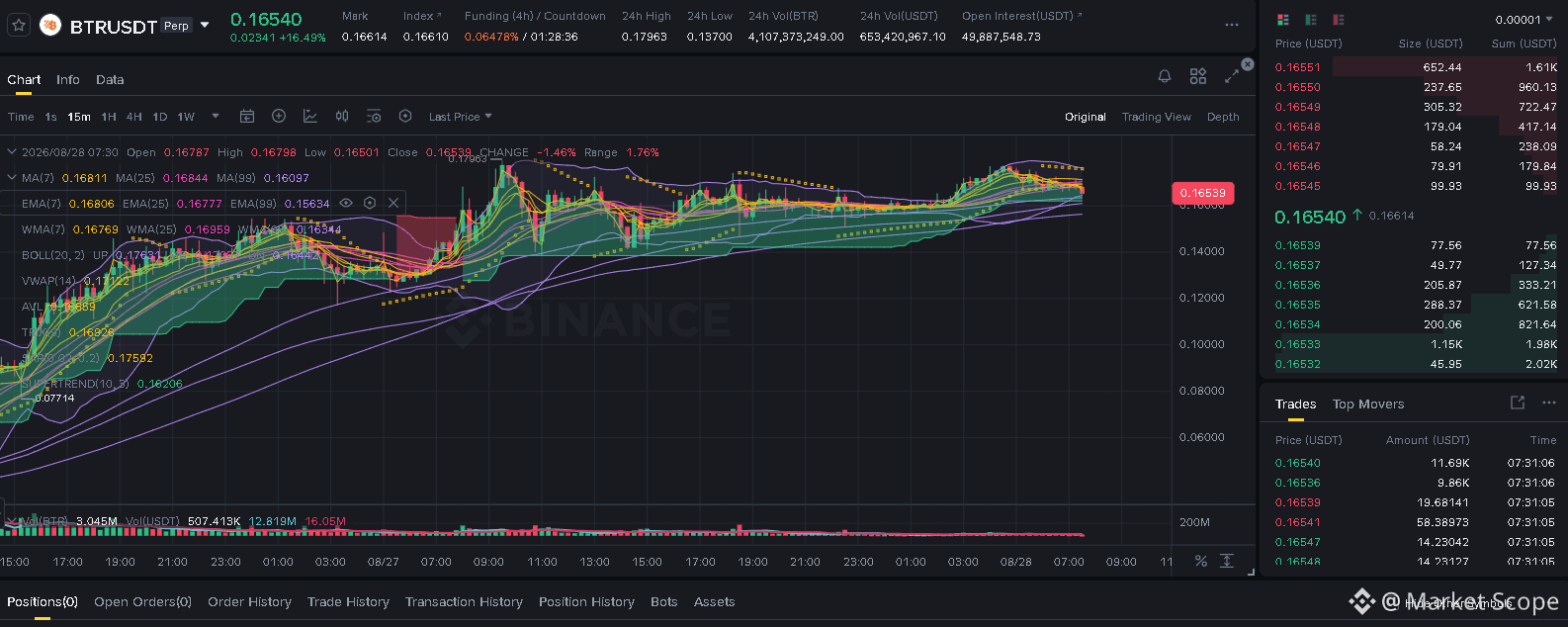Open the hexagon chart settings icon
Image resolution: width=1568 pixels, height=627 pixels.
405,117
